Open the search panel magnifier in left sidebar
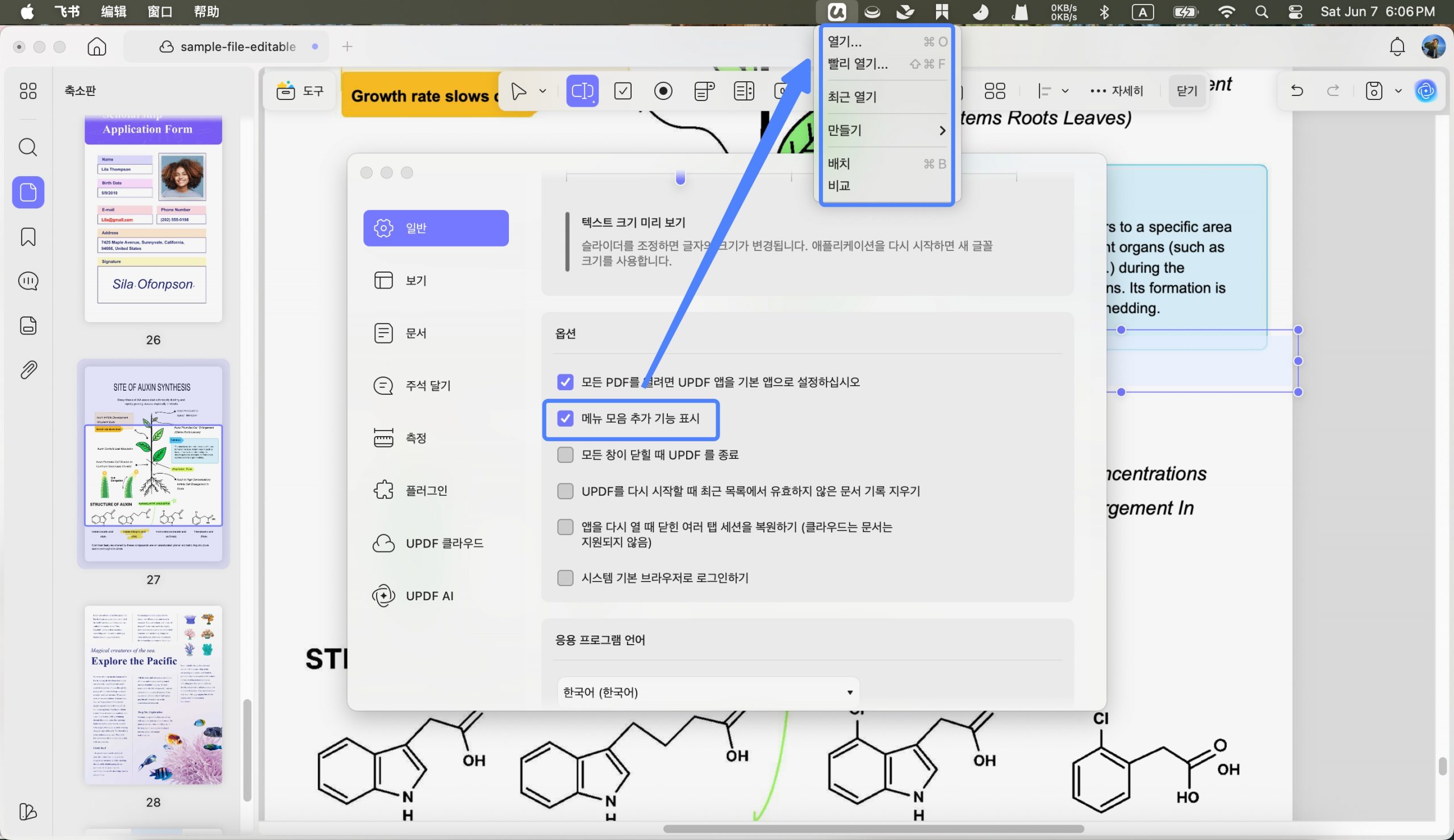 coord(28,147)
